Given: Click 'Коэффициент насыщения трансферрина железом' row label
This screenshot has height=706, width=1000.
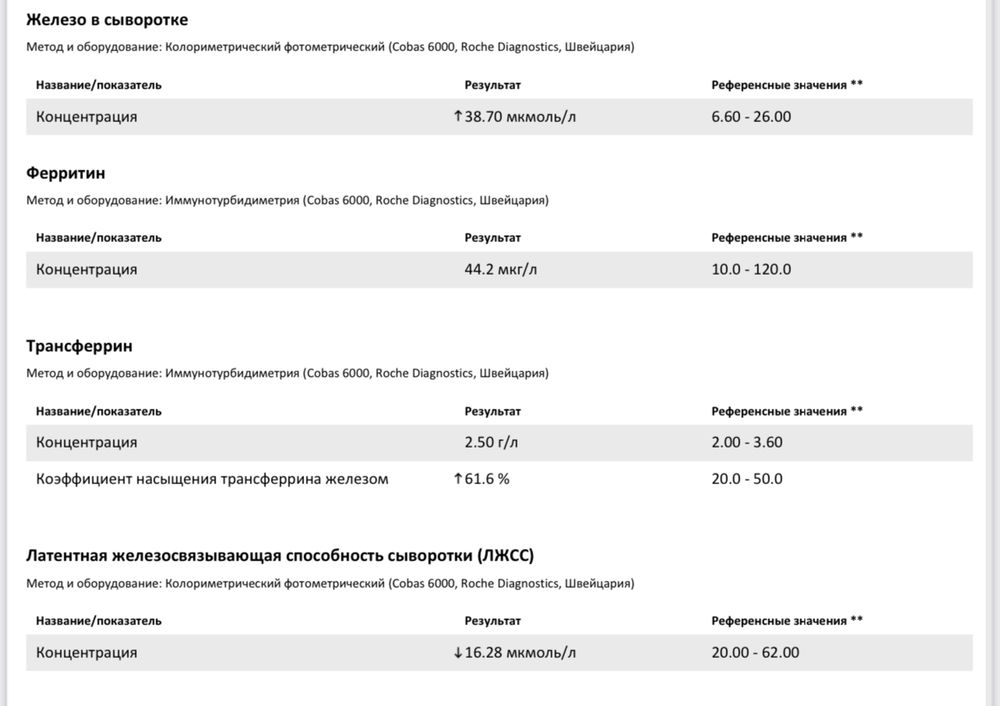Looking at the screenshot, I should click(212, 478).
